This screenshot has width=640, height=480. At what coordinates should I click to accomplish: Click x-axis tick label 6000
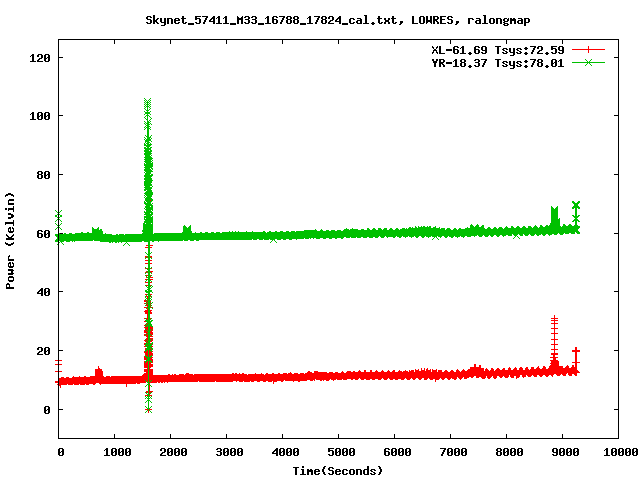pyautogui.click(x=397, y=452)
